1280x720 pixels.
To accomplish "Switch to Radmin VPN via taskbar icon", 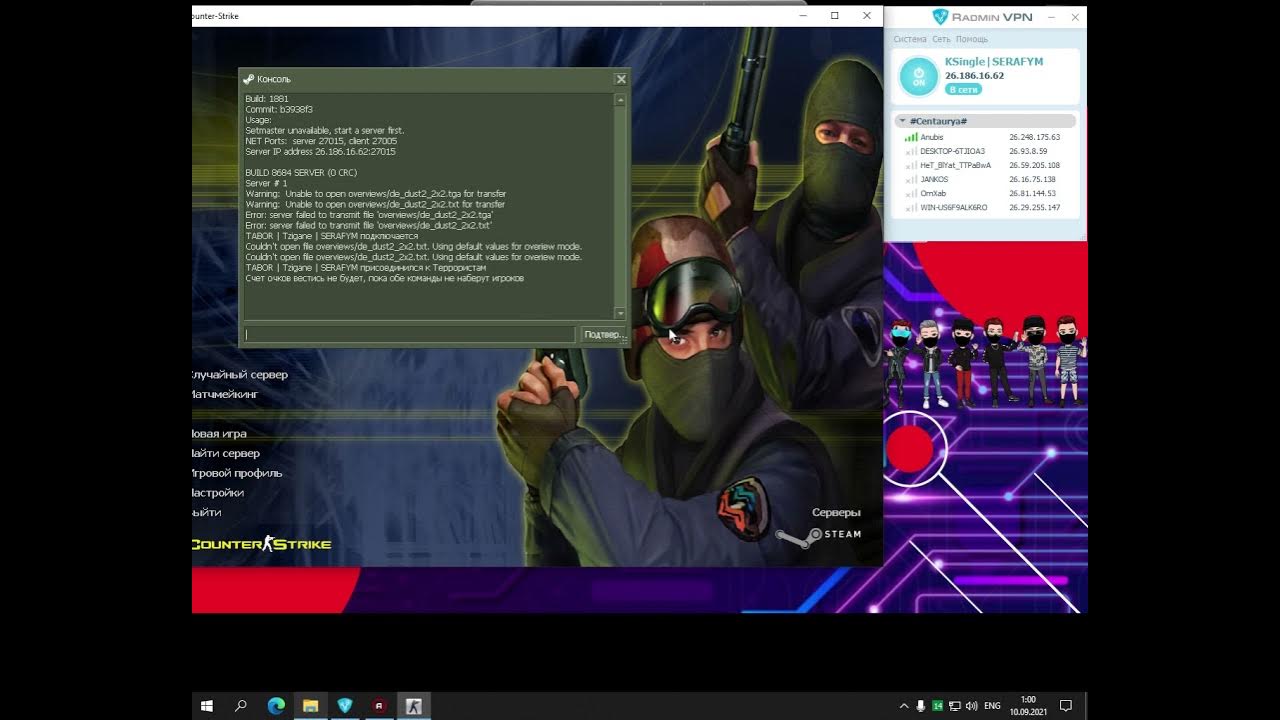I will pos(345,706).
